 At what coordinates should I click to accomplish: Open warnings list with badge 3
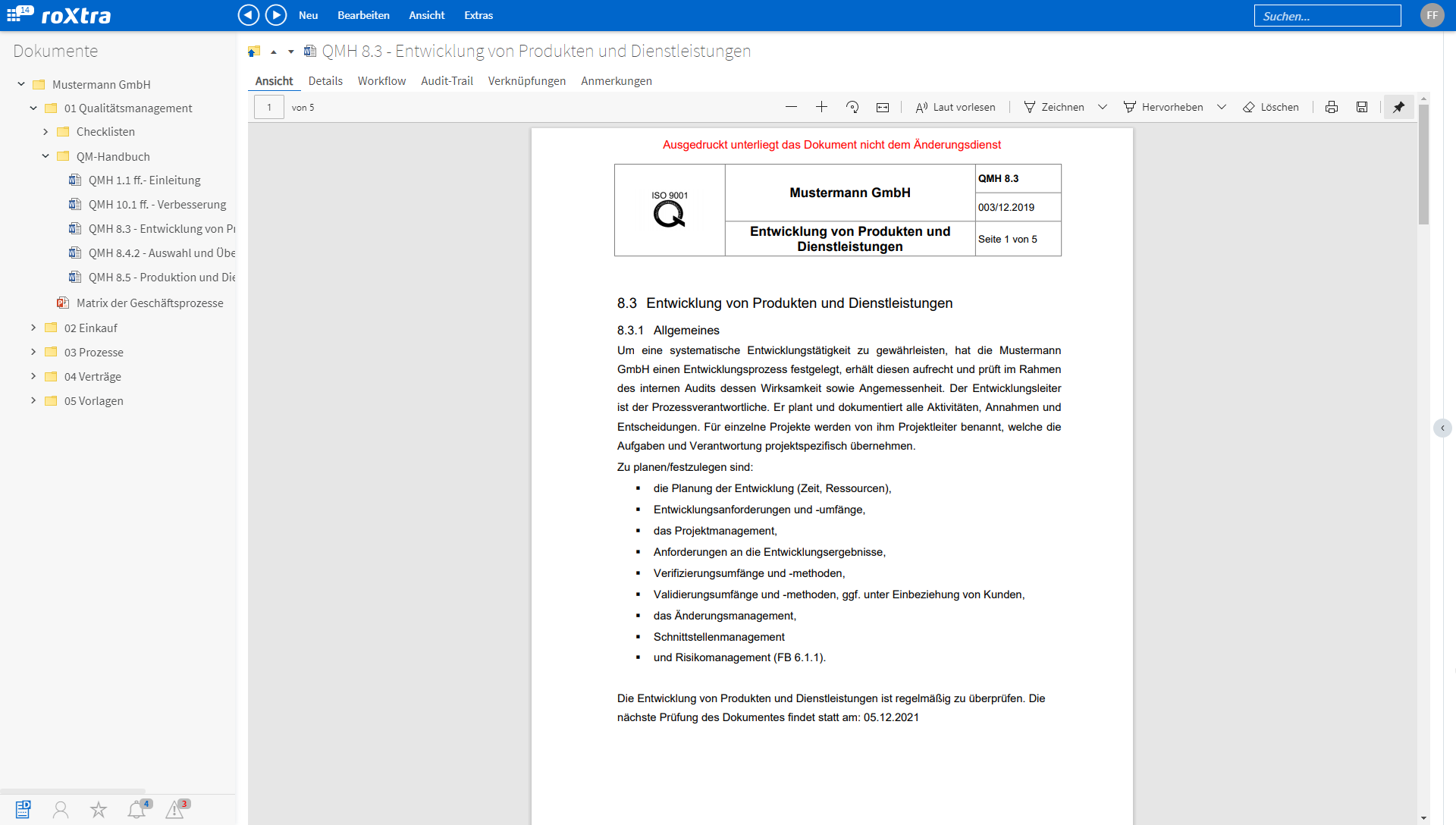(x=176, y=810)
